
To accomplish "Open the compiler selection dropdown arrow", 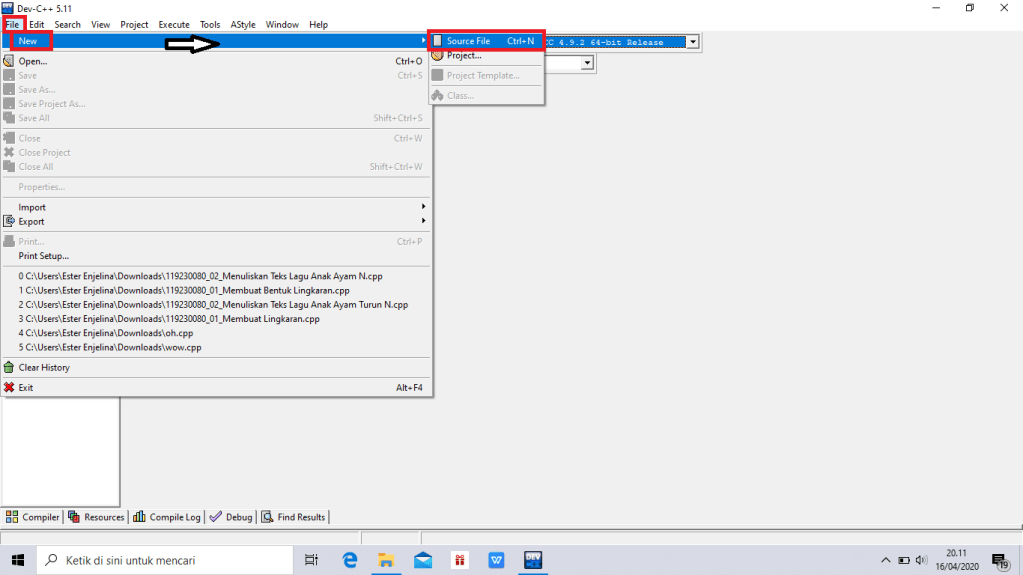I will tap(691, 42).
